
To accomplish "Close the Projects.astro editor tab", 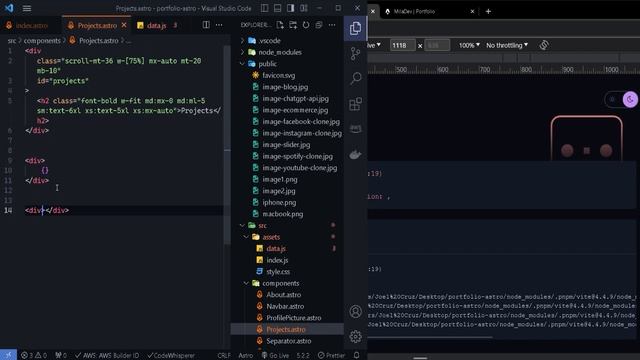I will click(124, 25).
